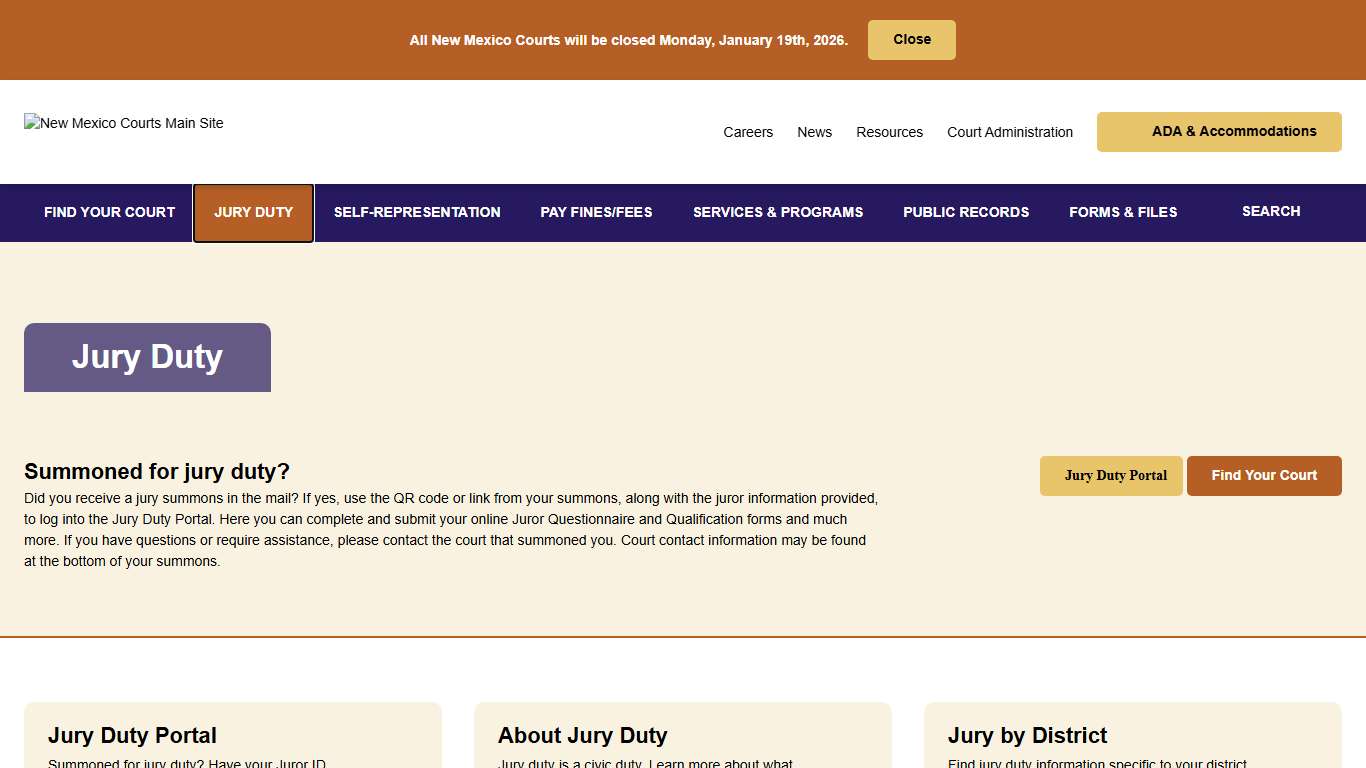Open the Jury Duty Portal card heading

132,735
